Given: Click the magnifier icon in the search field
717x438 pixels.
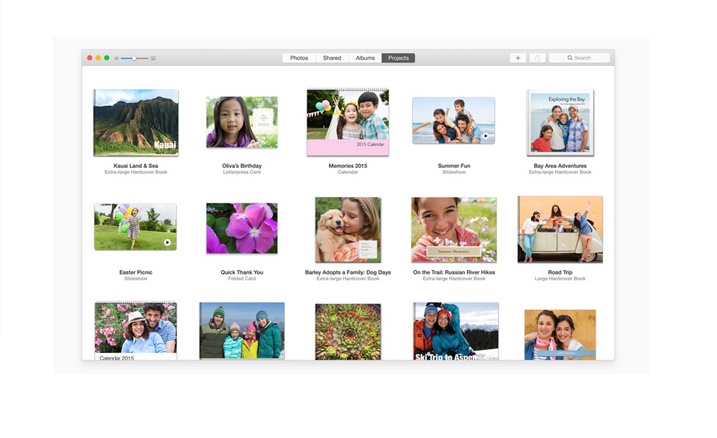Looking at the screenshot, I should [570, 58].
